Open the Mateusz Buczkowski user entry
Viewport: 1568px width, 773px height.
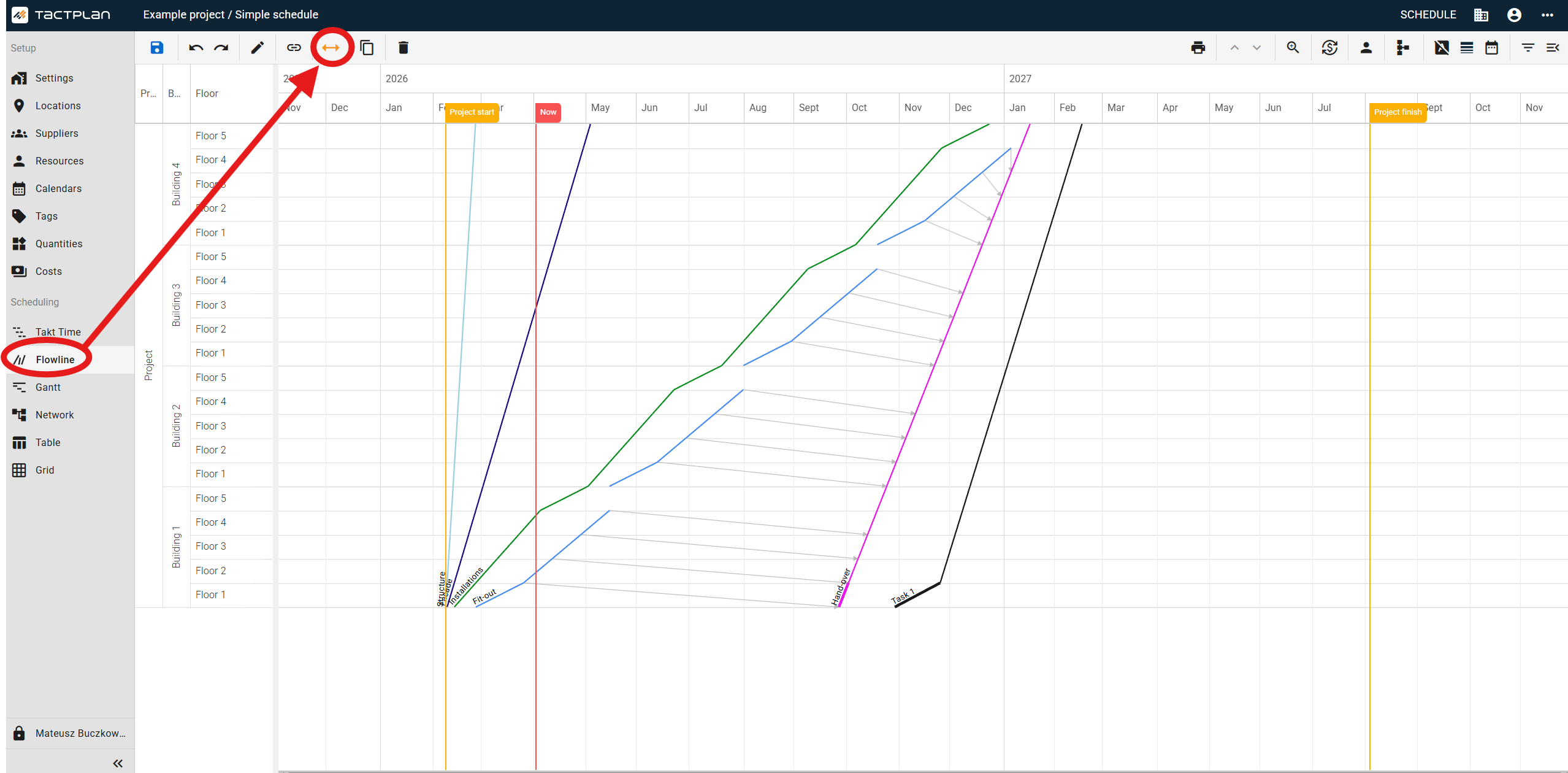[70, 733]
